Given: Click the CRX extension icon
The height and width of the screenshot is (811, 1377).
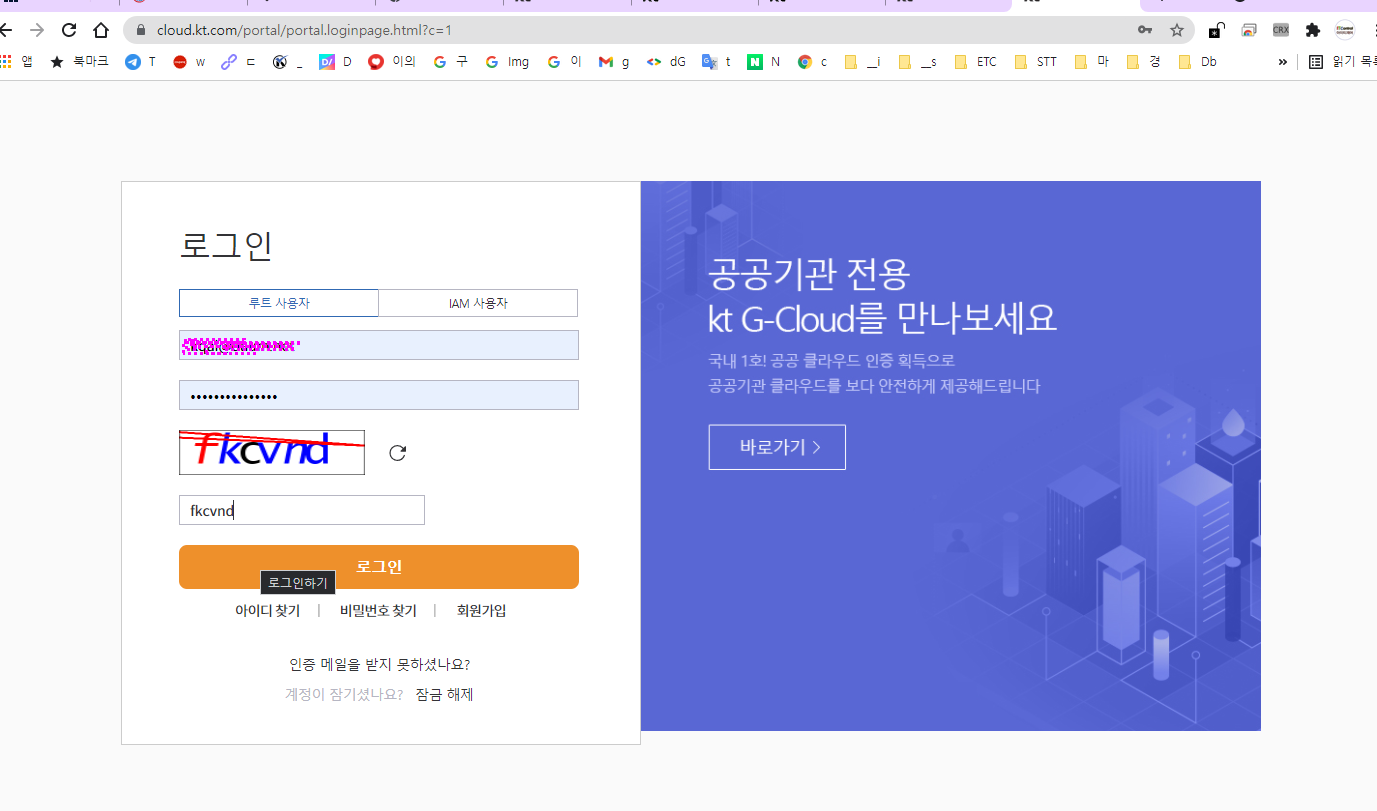Looking at the screenshot, I should pos(1281,30).
